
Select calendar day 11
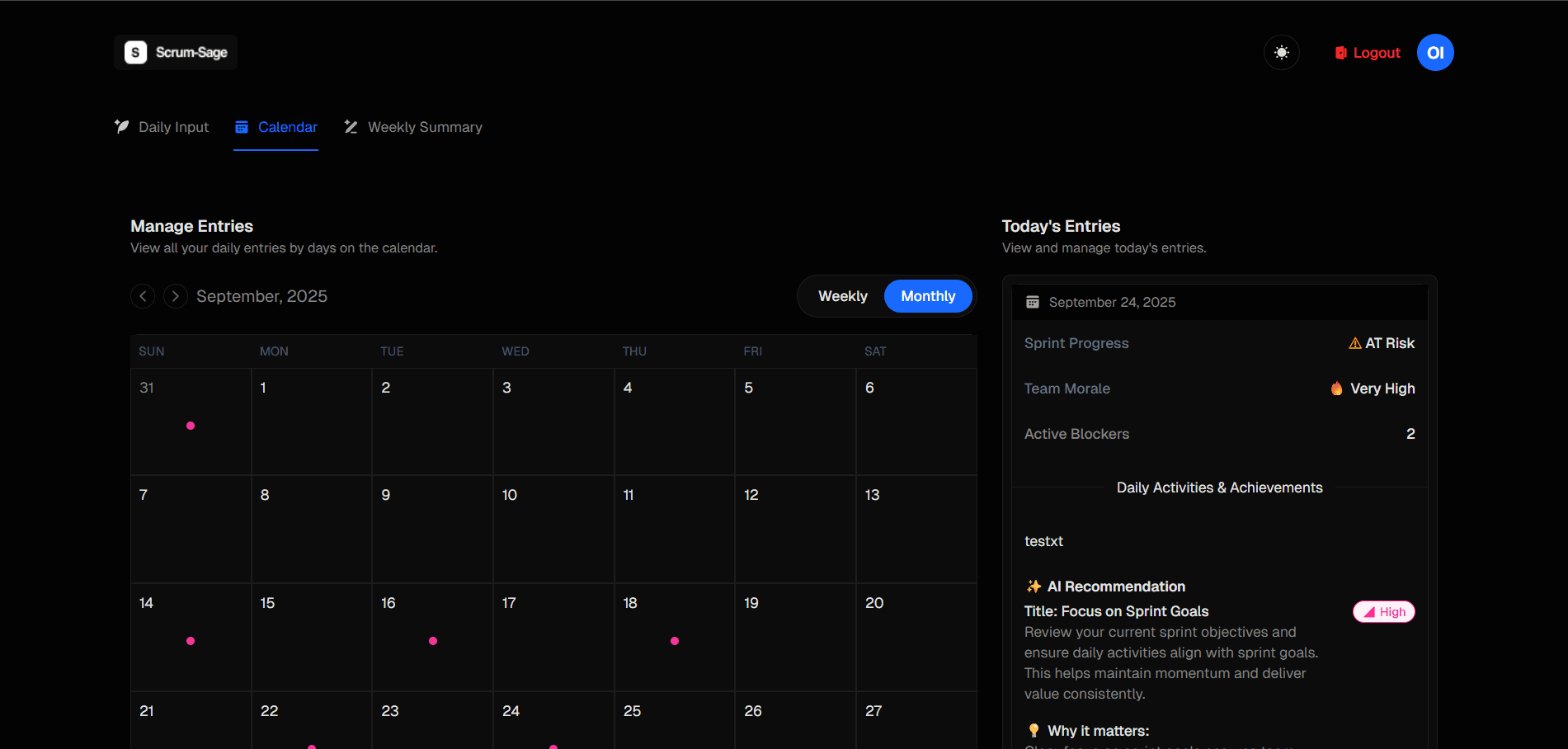(x=675, y=530)
